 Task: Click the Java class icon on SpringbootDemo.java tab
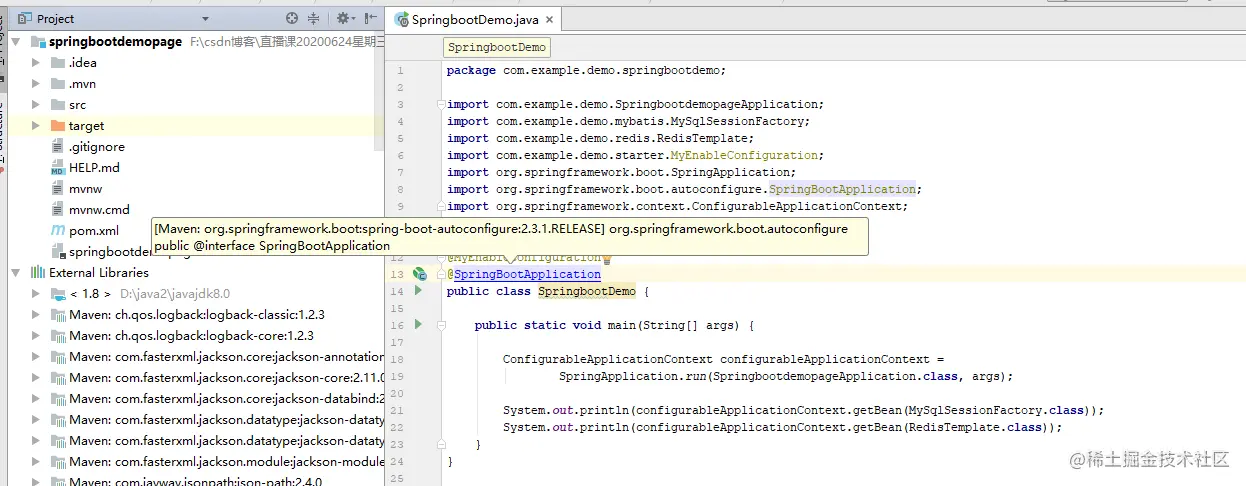click(x=402, y=19)
